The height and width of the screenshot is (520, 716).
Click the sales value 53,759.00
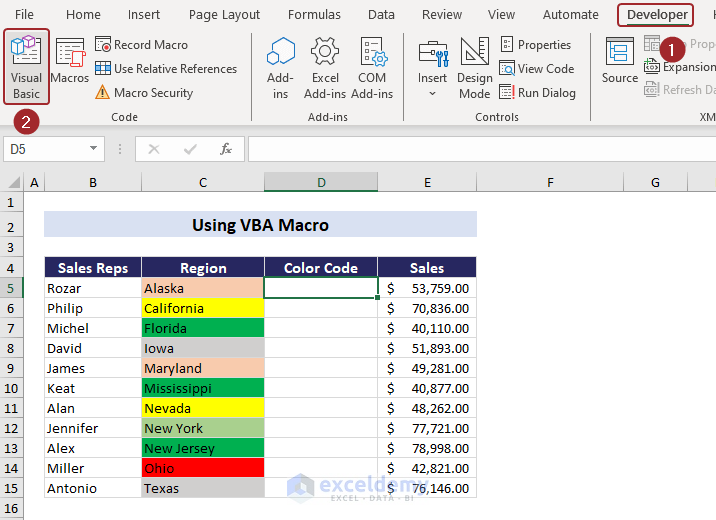click(427, 288)
